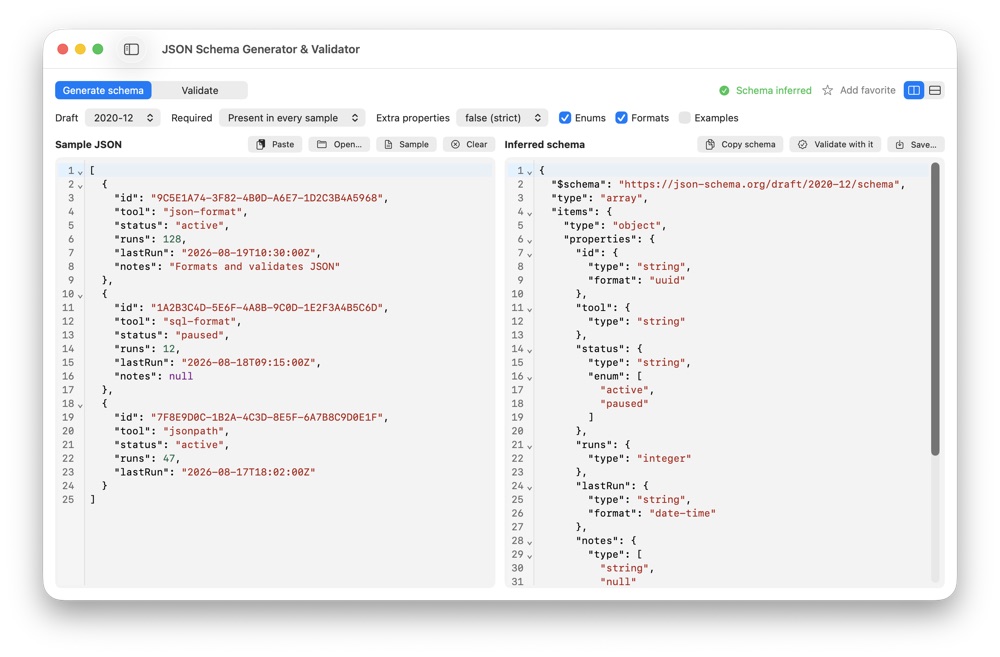Click Copy schema button

[x=740, y=144]
